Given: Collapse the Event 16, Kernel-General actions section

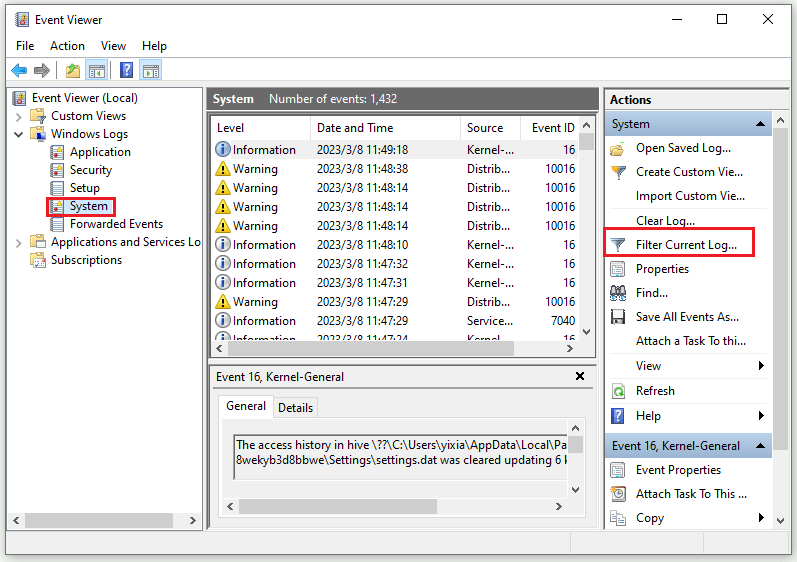Looking at the screenshot, I should click(x=760, y=446).
